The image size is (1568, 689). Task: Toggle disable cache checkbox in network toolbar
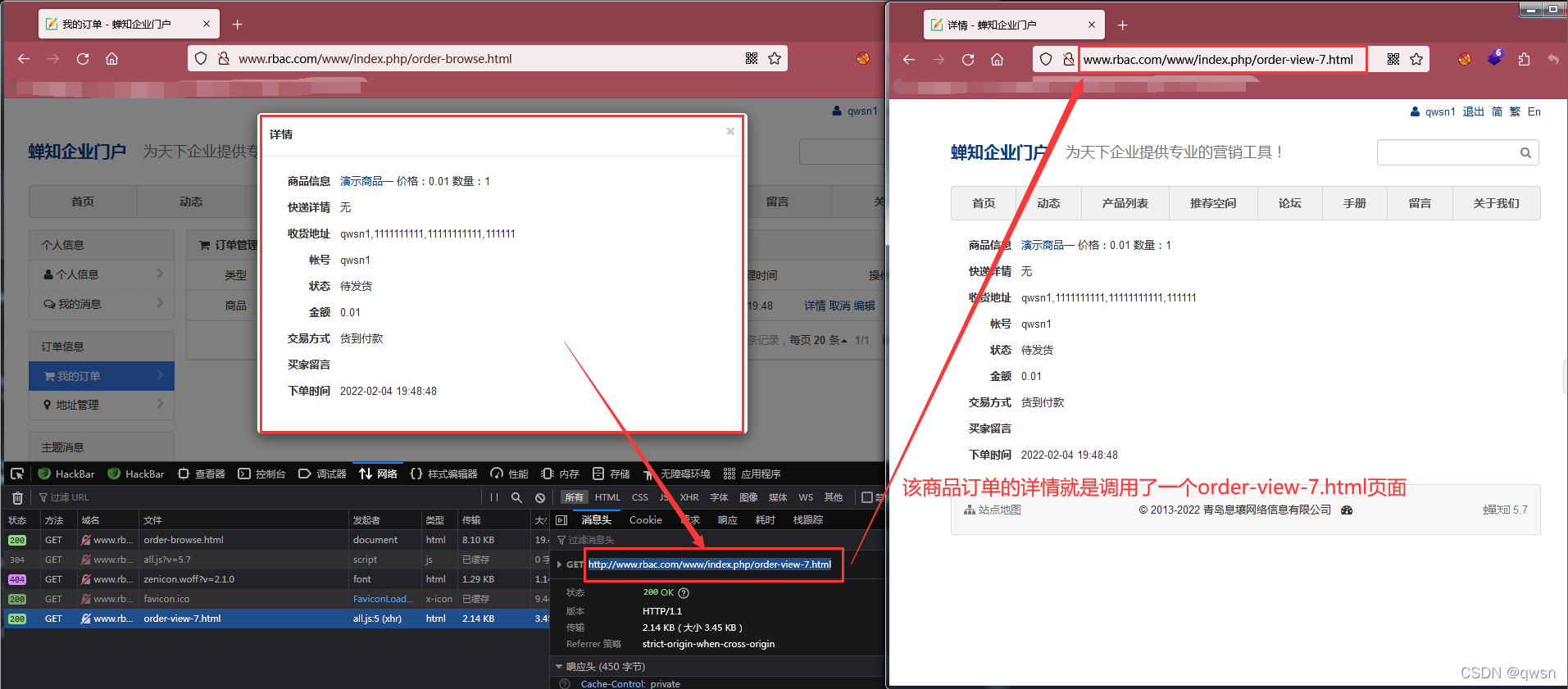click(x=867, y=497)
